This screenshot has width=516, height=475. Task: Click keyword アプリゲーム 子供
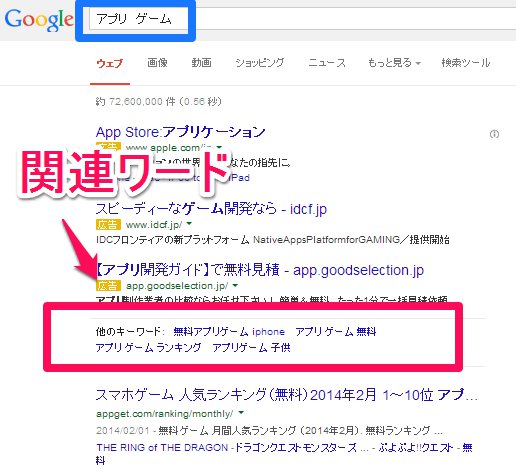pyautogui.click(x=251, y=348)
